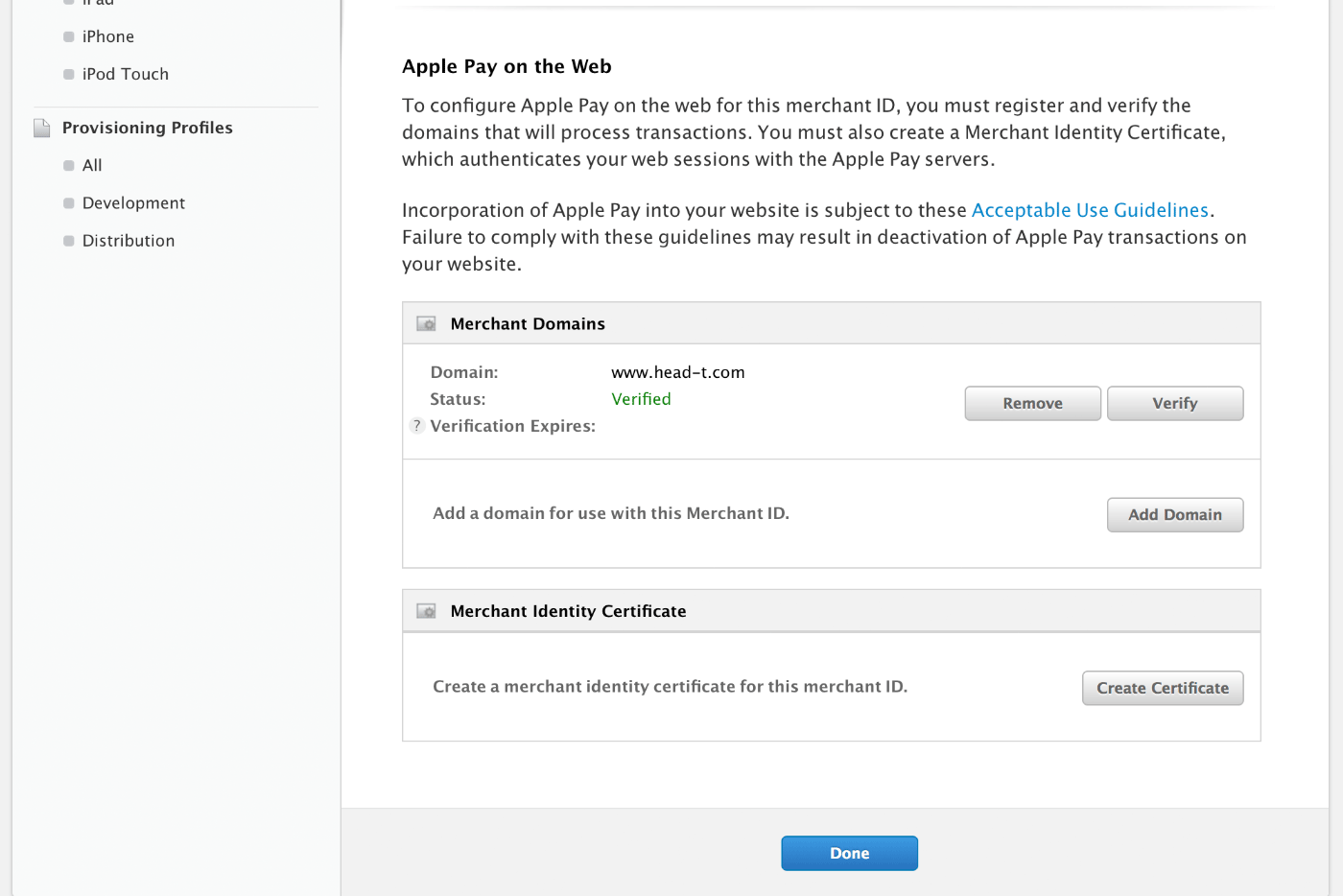Click the Create Certificate button

pos(1163,688)
